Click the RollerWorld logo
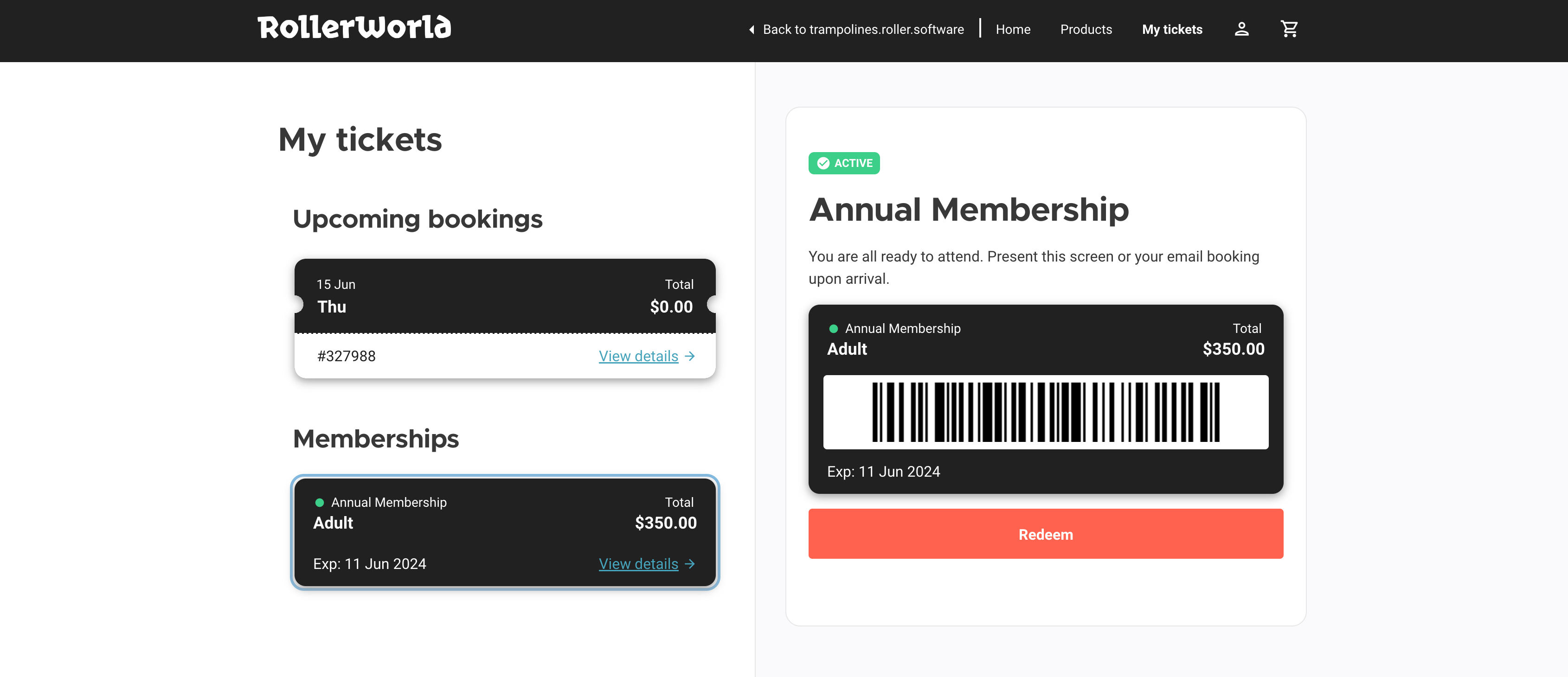Screen dimensions: 1568x677 (354, 28)
